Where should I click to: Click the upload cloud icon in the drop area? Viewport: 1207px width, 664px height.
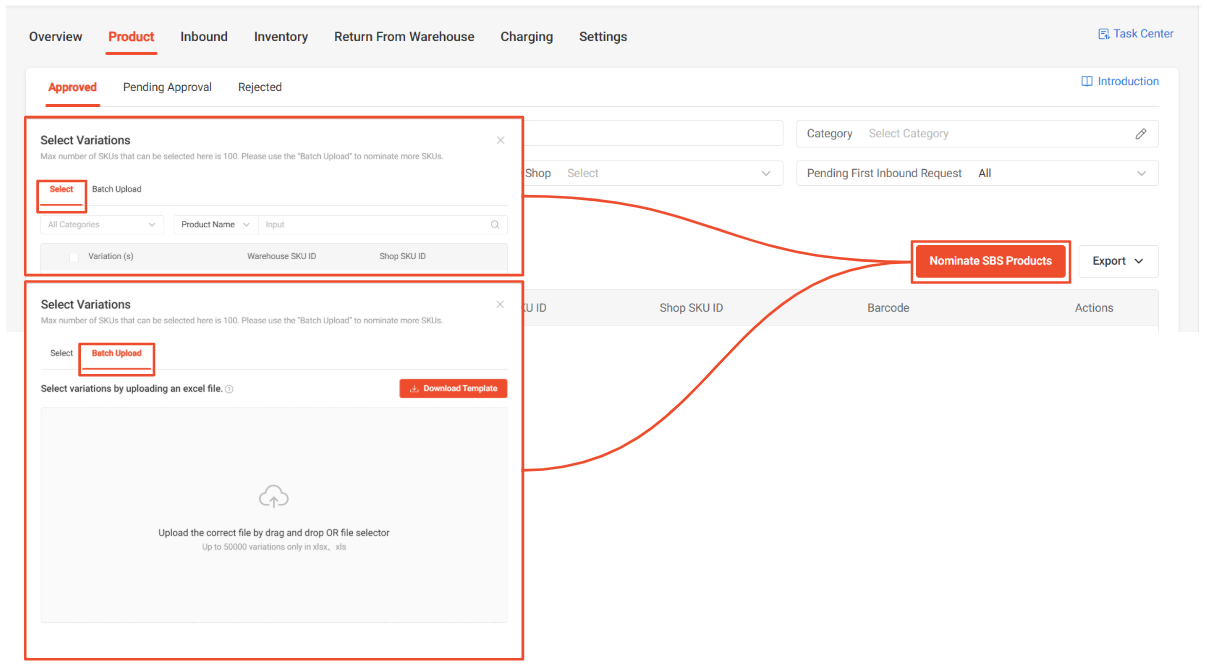pos(273,495)
